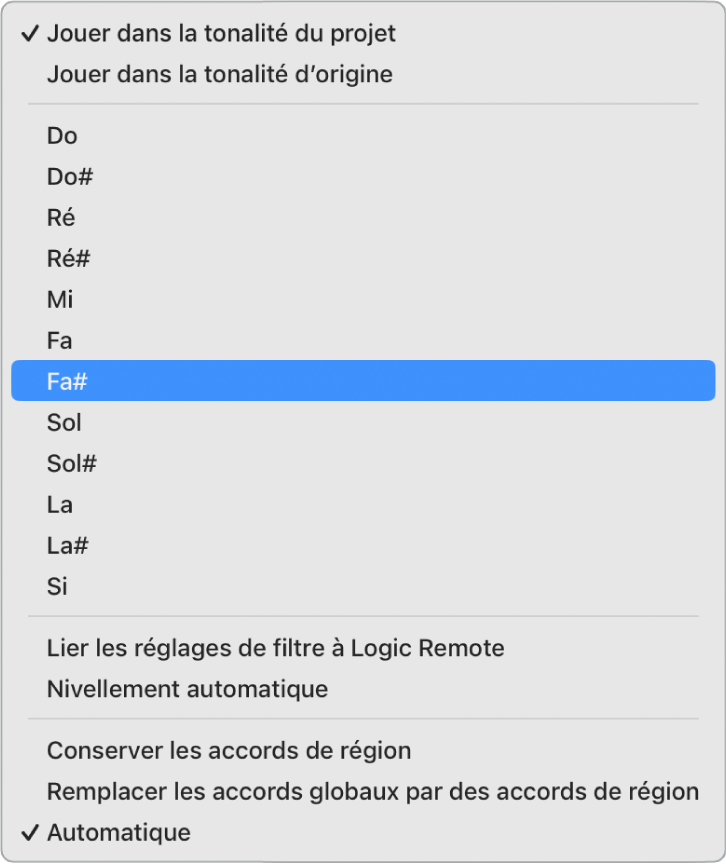
Task: Toggle the checked 'Automatique' option
Action: [118, 832]
